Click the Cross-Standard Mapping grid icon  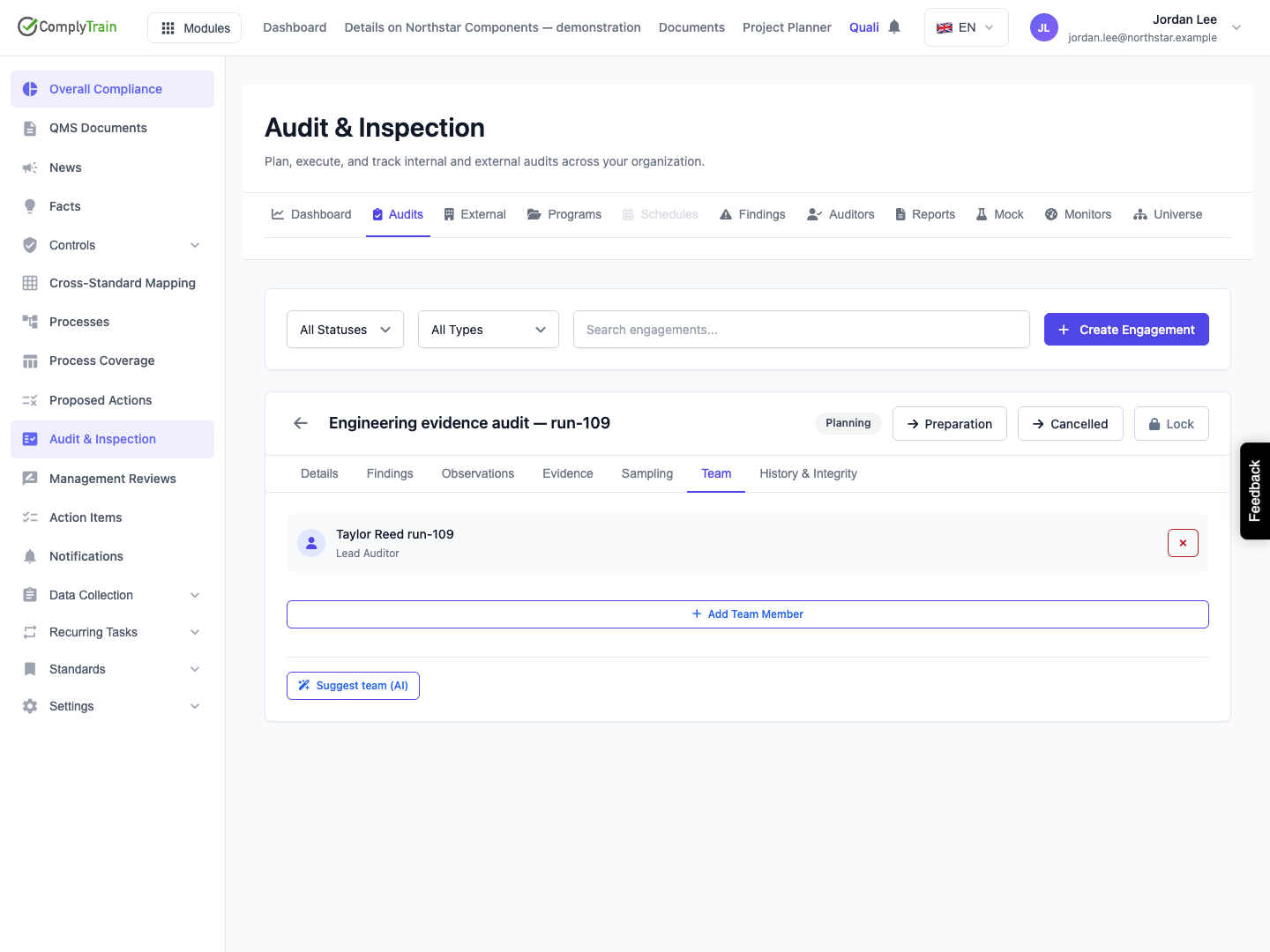click(x=30, y=283)
